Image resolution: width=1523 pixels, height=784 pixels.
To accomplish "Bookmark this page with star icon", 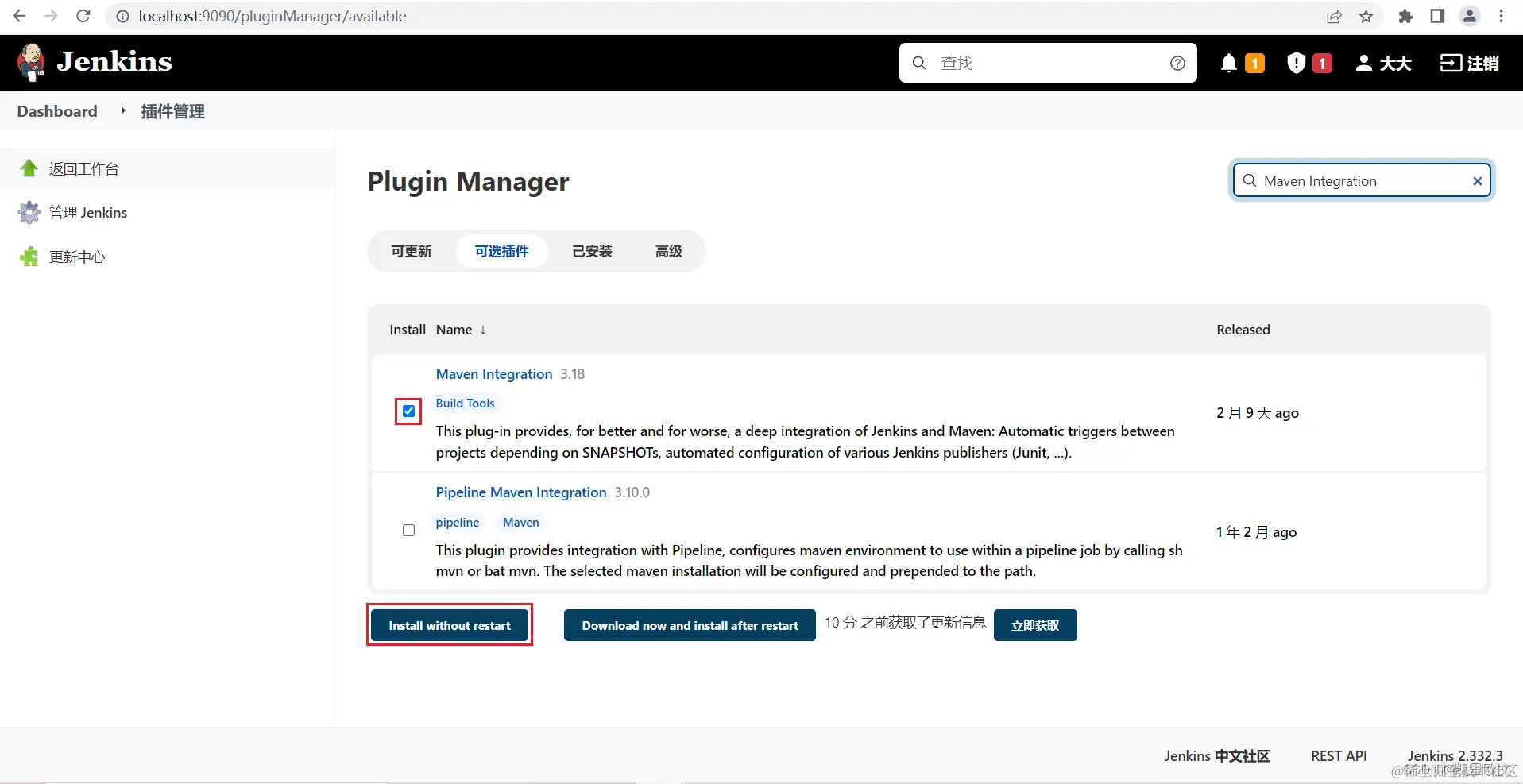I will point(1366,16).
